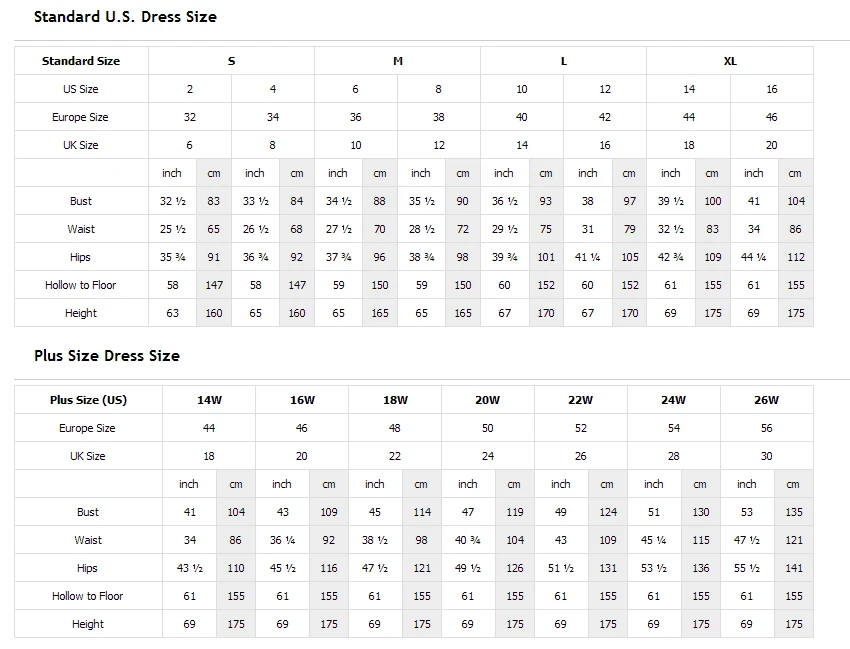The width and height of the screenshot is (850, 649).
Task: Select the 40 ¾ inch waist cell
Action: 468,540
